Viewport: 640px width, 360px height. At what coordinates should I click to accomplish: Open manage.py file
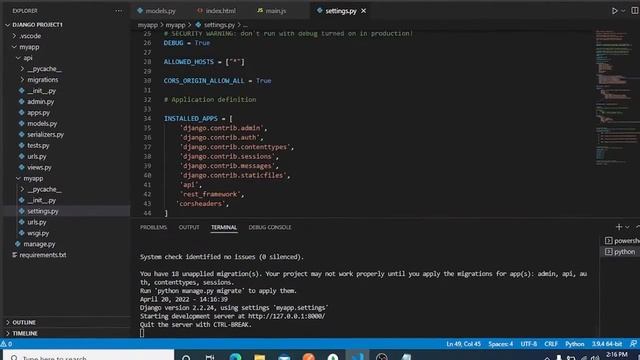(x=39, y=244)
